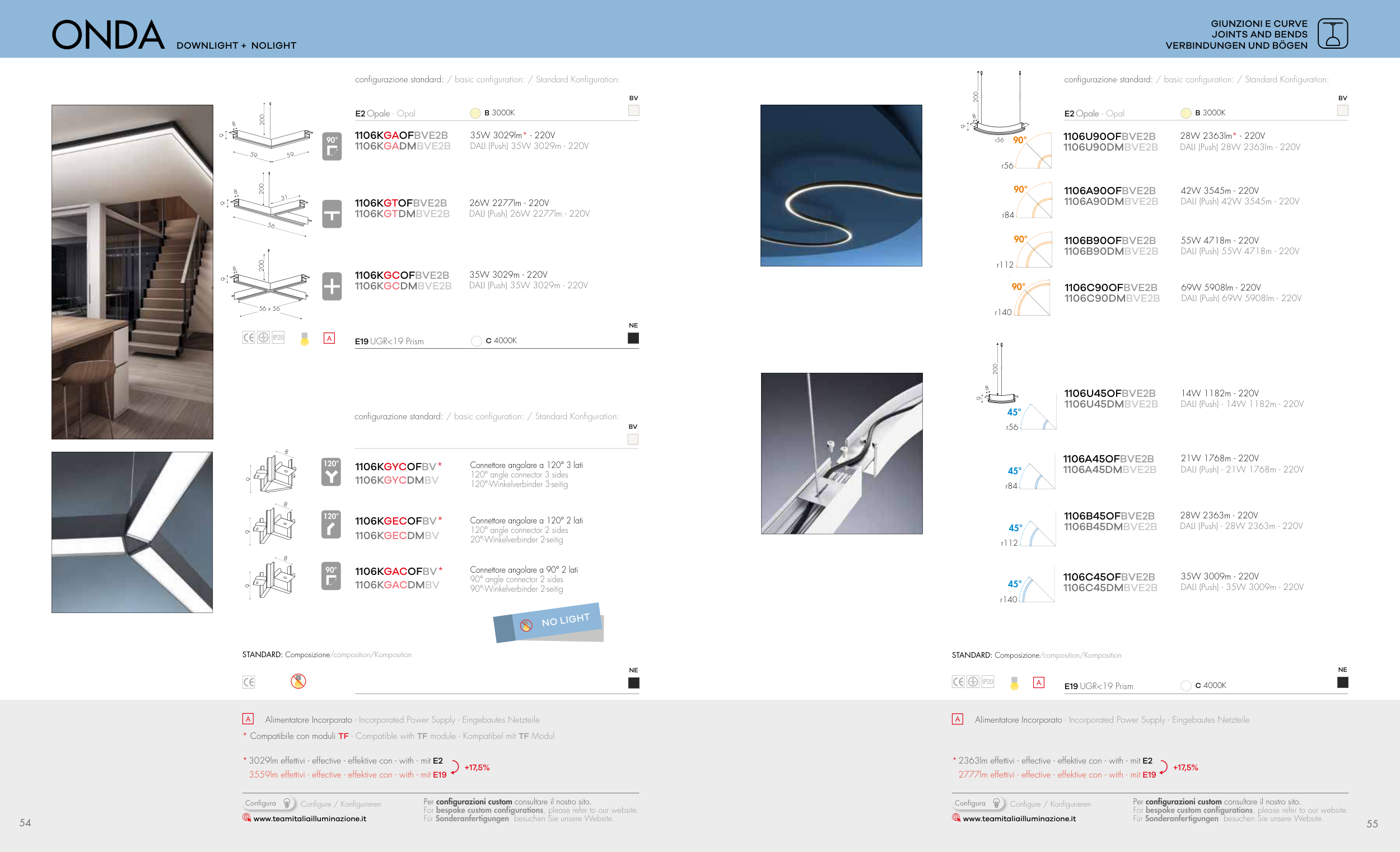Click the plus cross-junction icon
Screen dimensions: 1400x852
(332, 286)
